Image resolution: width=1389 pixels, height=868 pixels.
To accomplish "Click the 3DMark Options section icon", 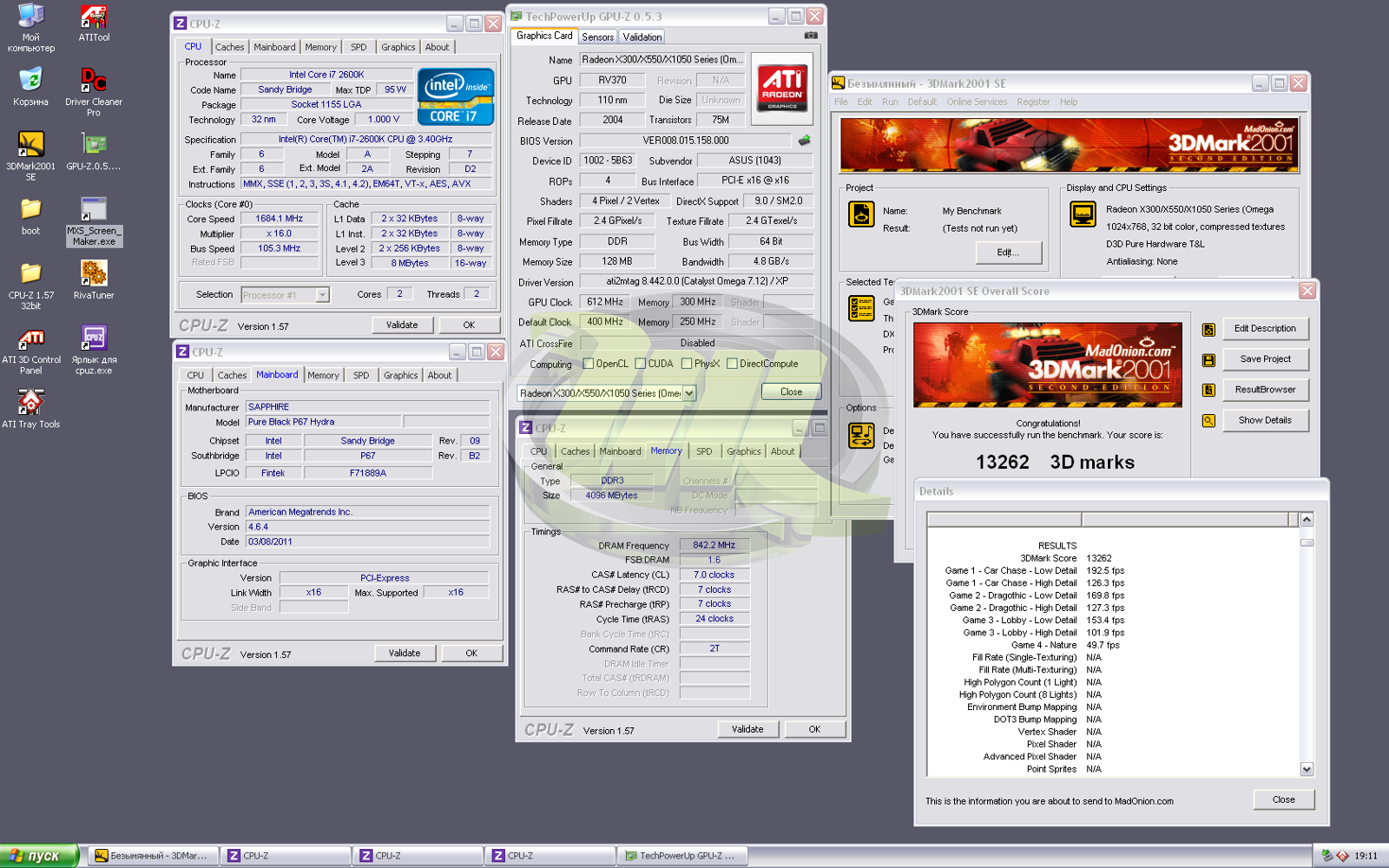I will [861, 436].
